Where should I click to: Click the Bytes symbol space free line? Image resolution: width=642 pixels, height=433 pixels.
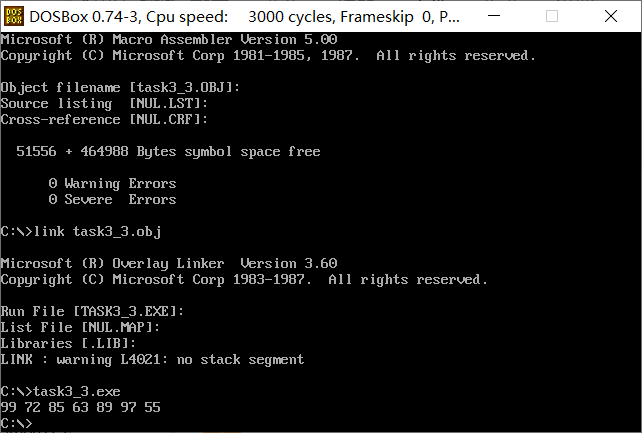tap(168, 152)
